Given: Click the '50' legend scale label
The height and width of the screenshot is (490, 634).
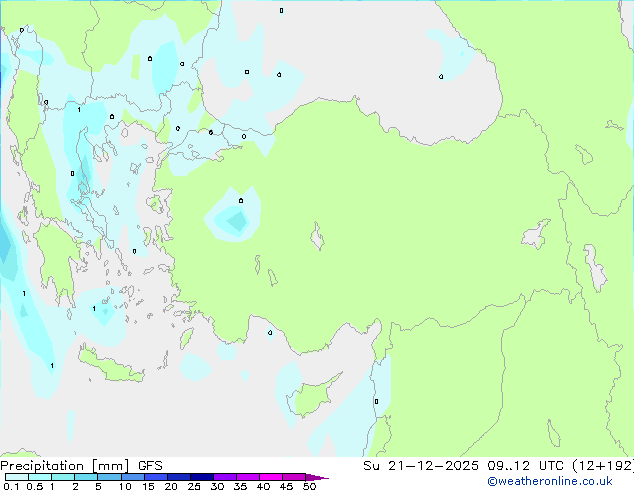Looking at the screenshot, I should pyautogui.click(x=309, y=486).
